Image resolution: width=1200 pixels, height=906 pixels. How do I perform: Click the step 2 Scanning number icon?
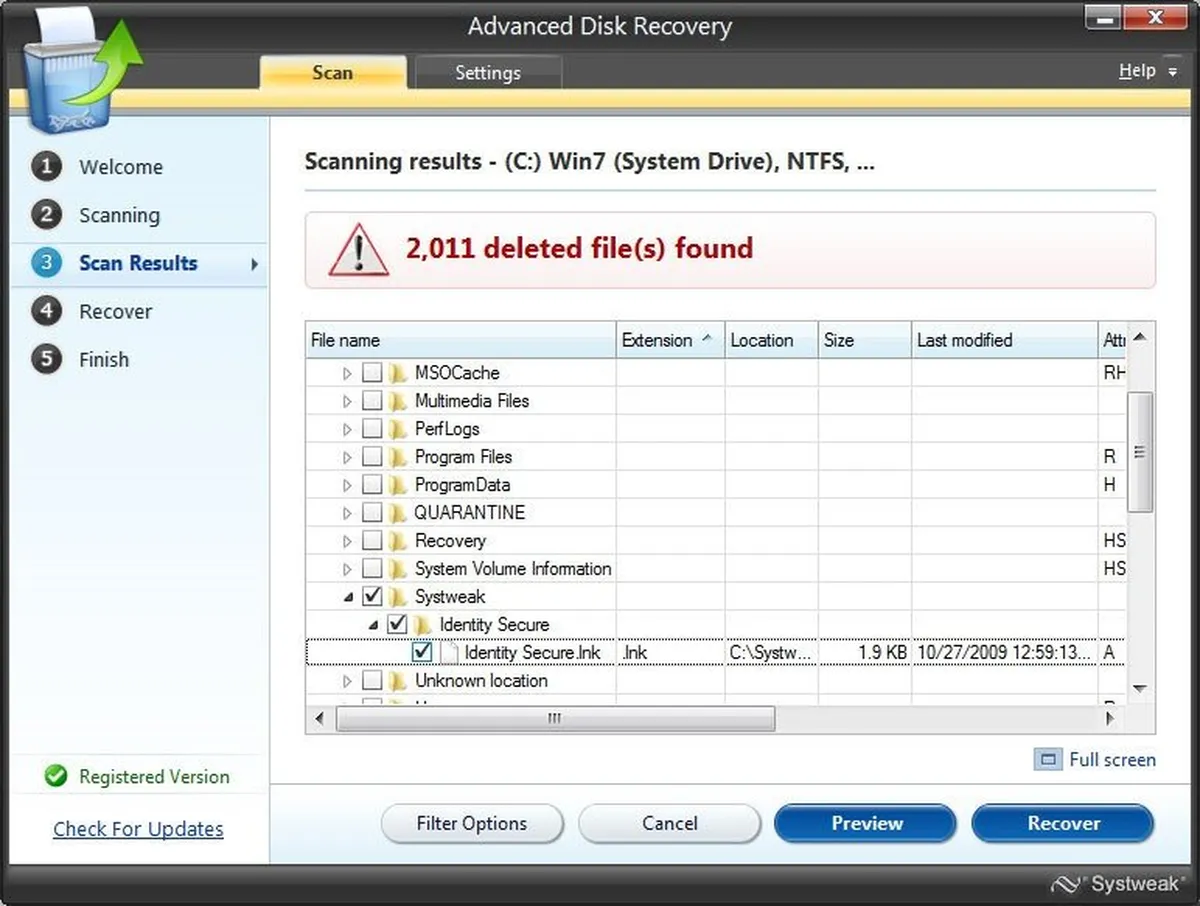(46, 215)
